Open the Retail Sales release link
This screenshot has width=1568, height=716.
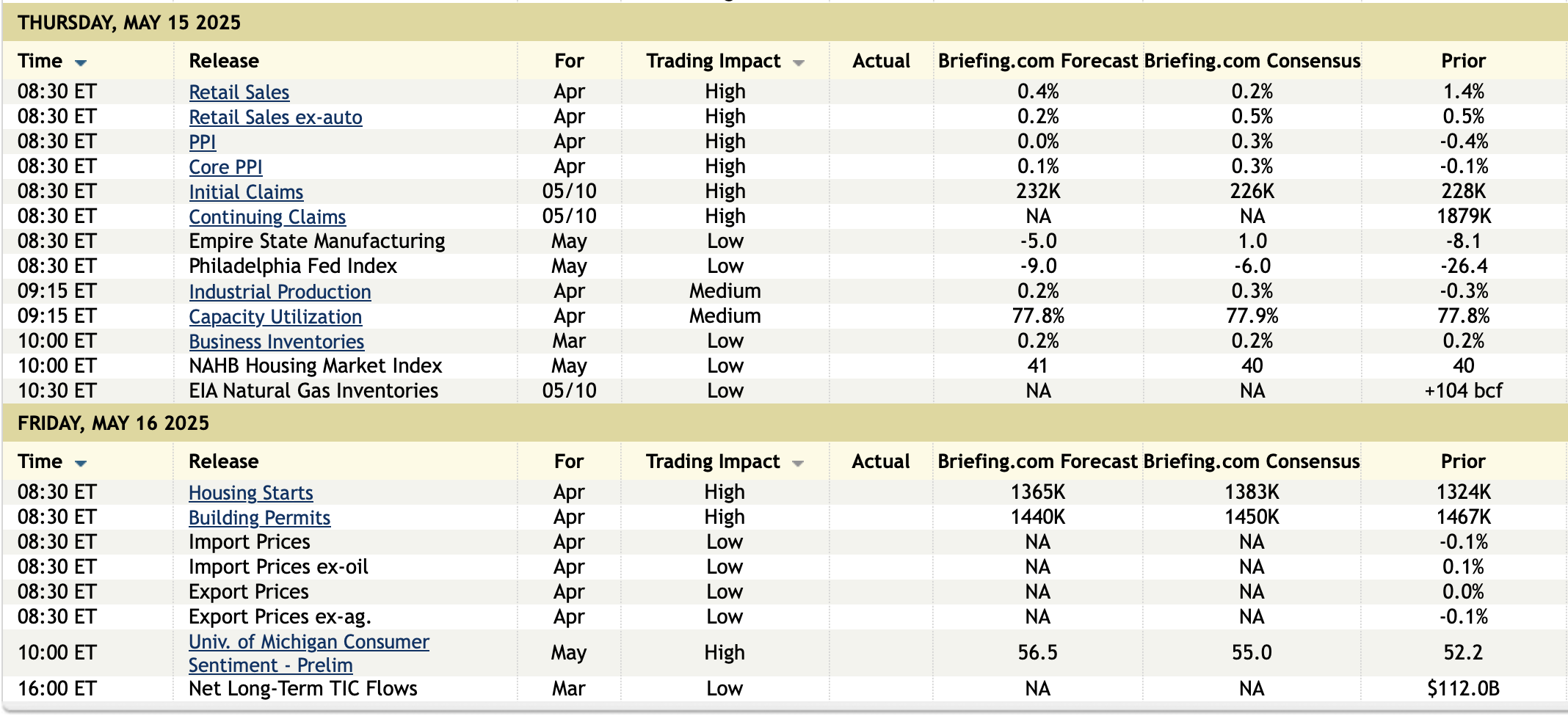(x=239, y=92)
